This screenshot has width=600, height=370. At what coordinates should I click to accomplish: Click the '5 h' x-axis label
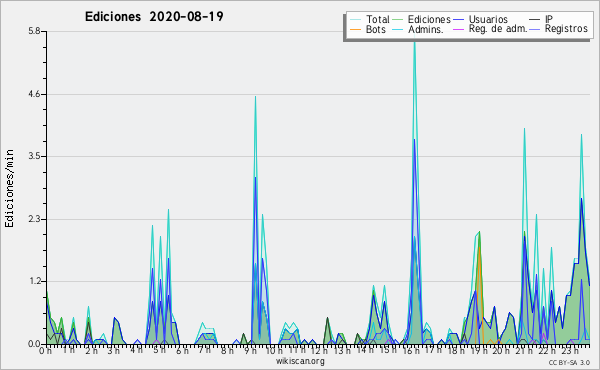click(x=159, y=350)
